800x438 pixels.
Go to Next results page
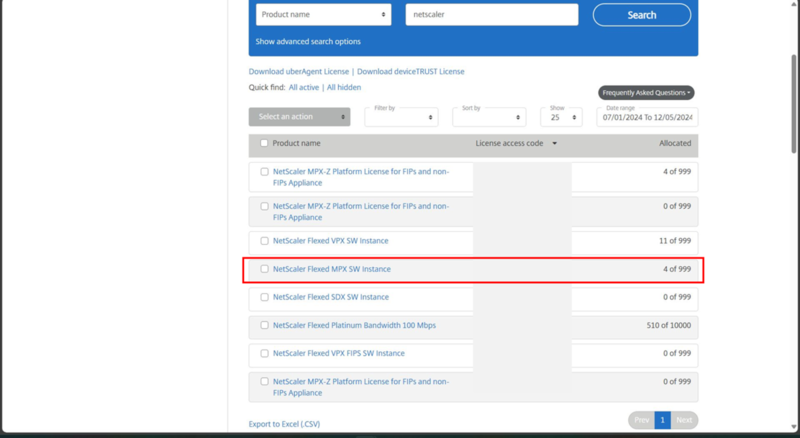coord(684,420)
